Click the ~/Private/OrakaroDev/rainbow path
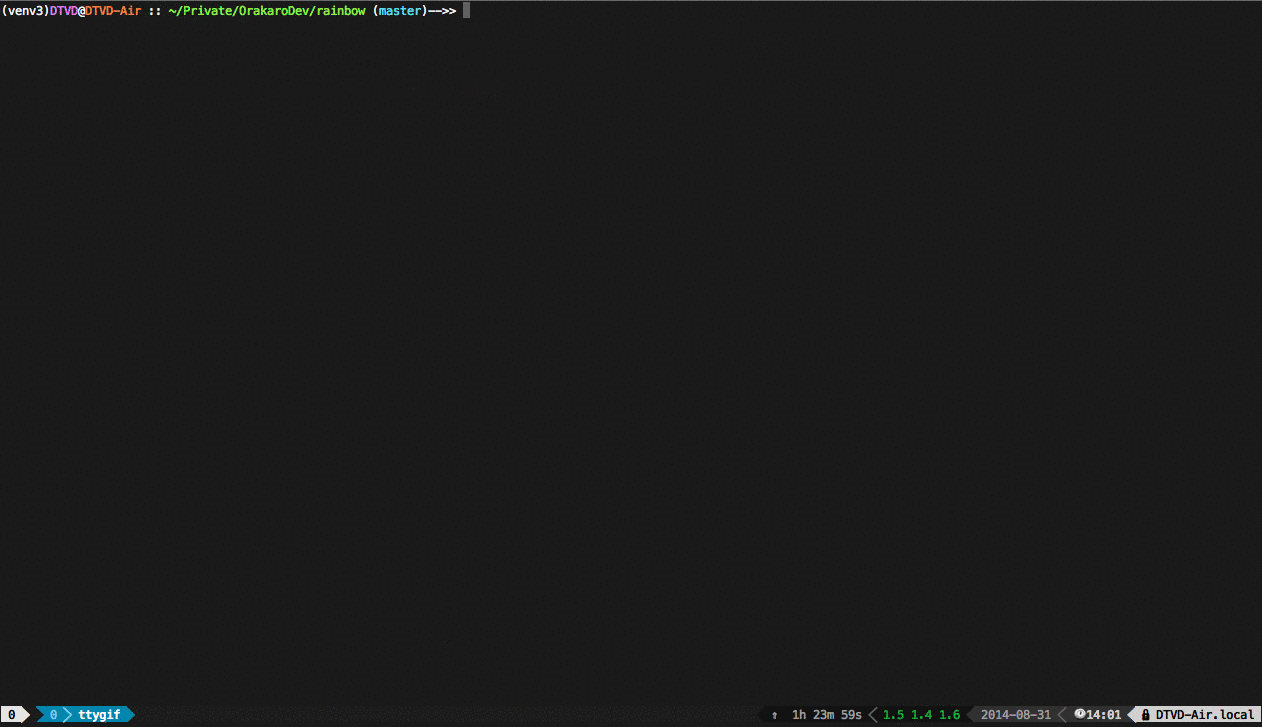This screenshot has height=727, width=1262. click(267, 11)
